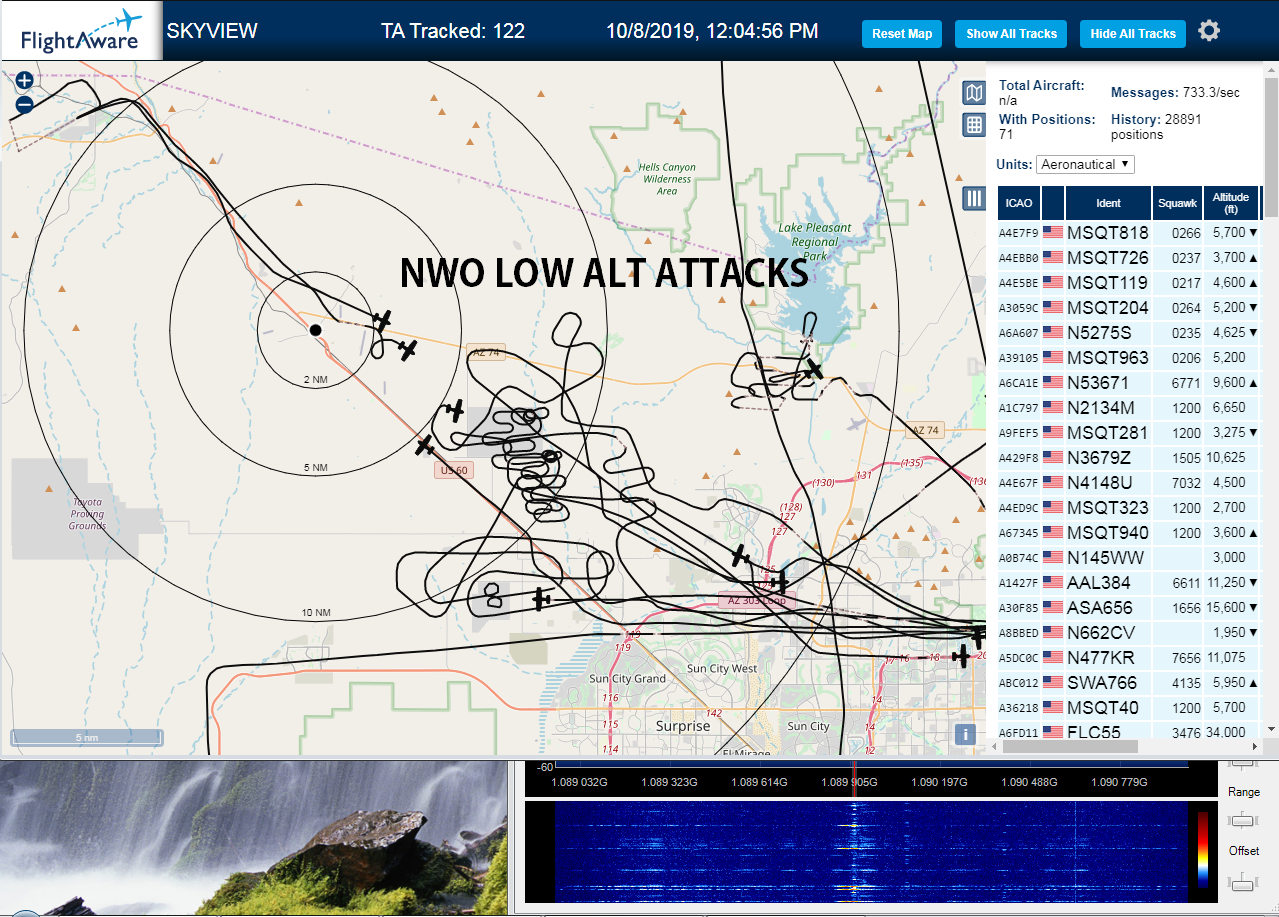
Task: Click the Hells Canyon Wilderness Area map label
Action: [667, 179]
